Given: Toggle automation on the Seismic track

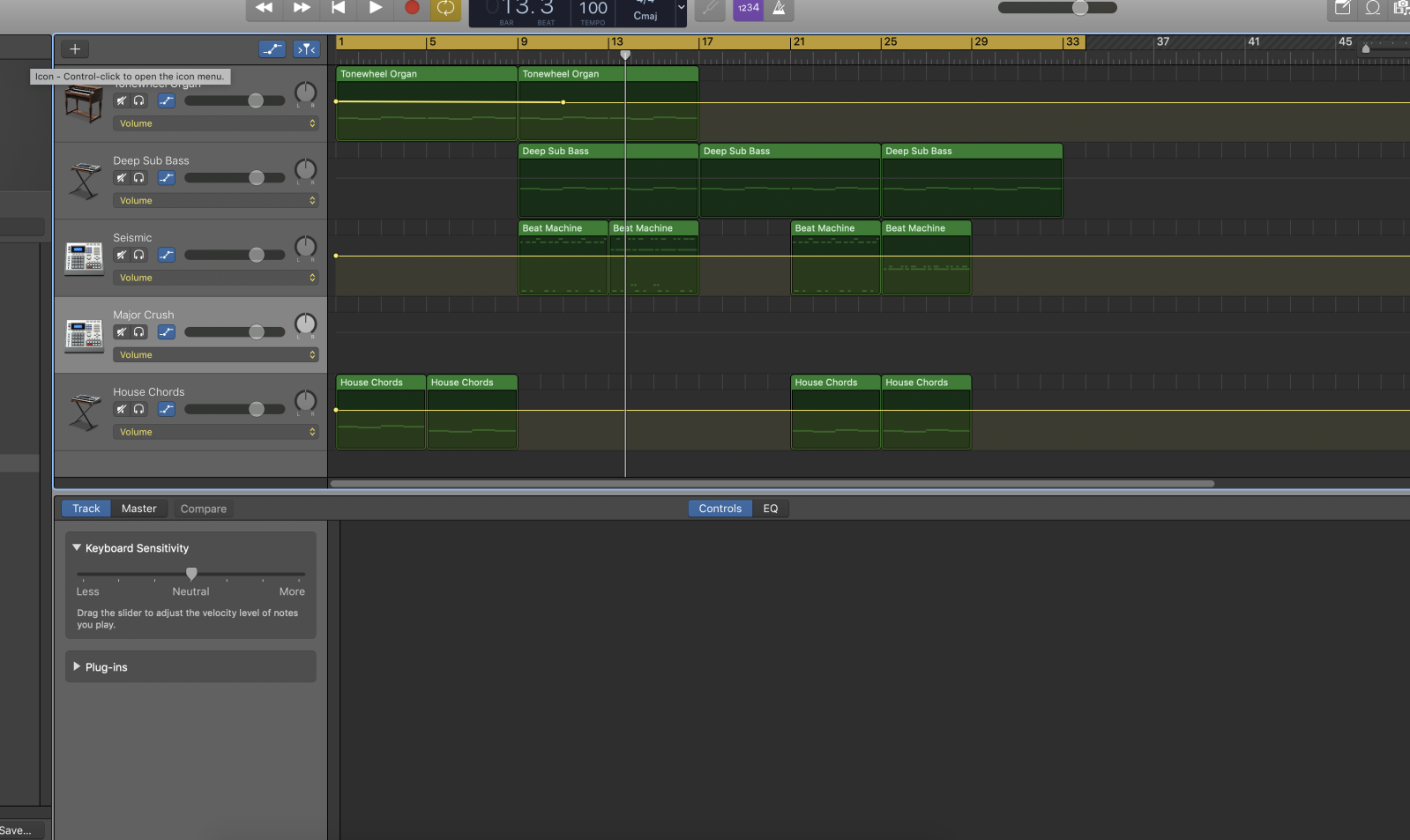Looking at the screenshot, I should (x=167, y=255).
